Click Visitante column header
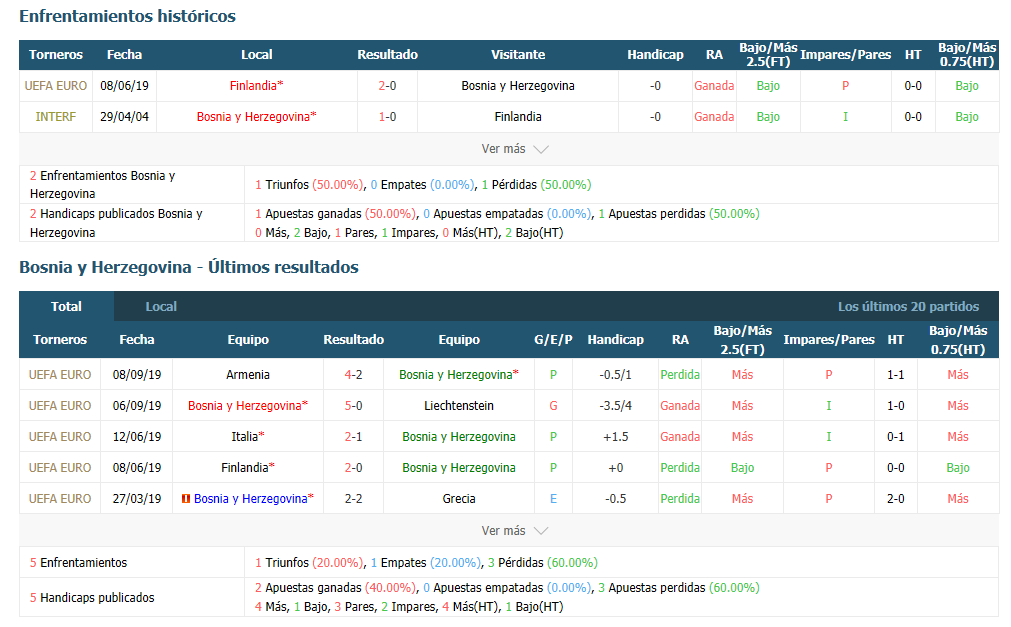This screenshot has width=1011, height=627. (x=518, y=55)
